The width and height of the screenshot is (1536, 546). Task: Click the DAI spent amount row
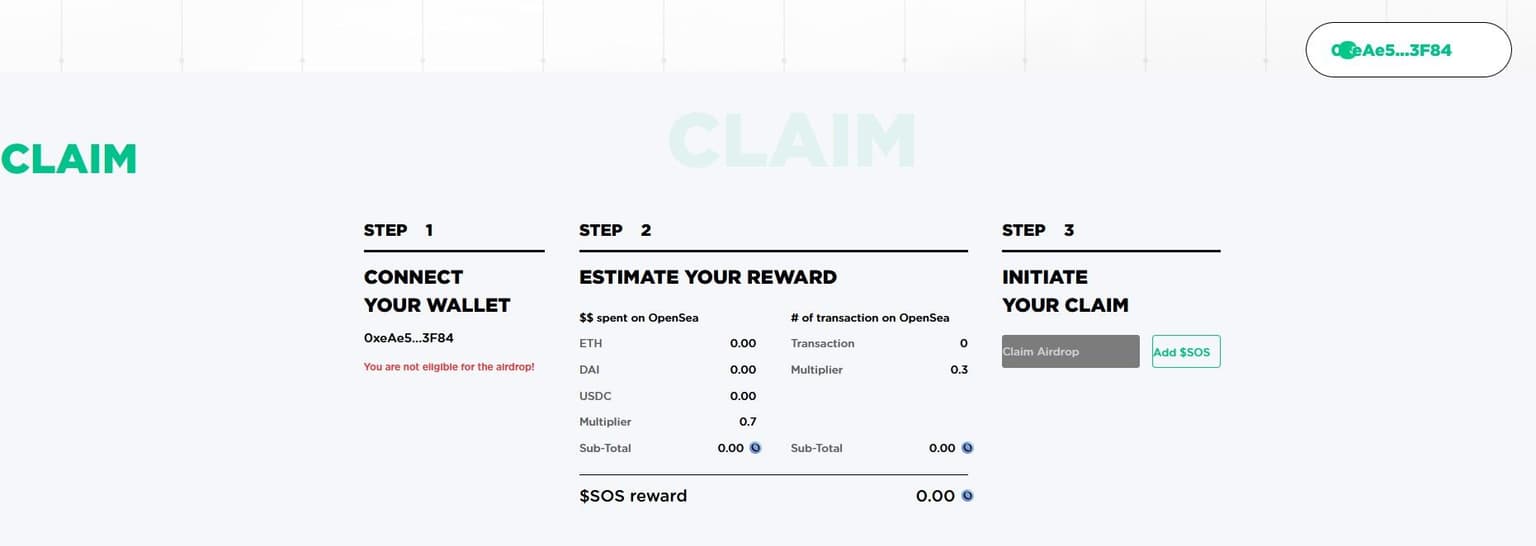pos(667,370)
